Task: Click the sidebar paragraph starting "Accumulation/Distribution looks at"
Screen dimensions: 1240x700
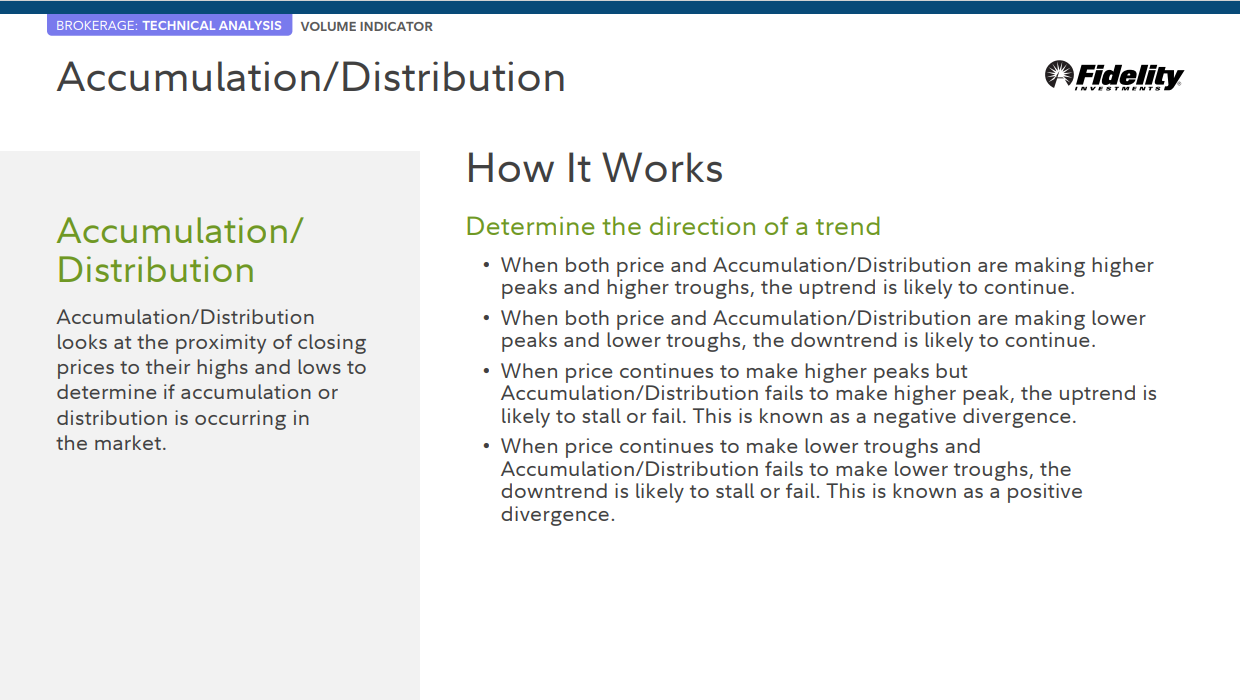Action: [212, 380]
